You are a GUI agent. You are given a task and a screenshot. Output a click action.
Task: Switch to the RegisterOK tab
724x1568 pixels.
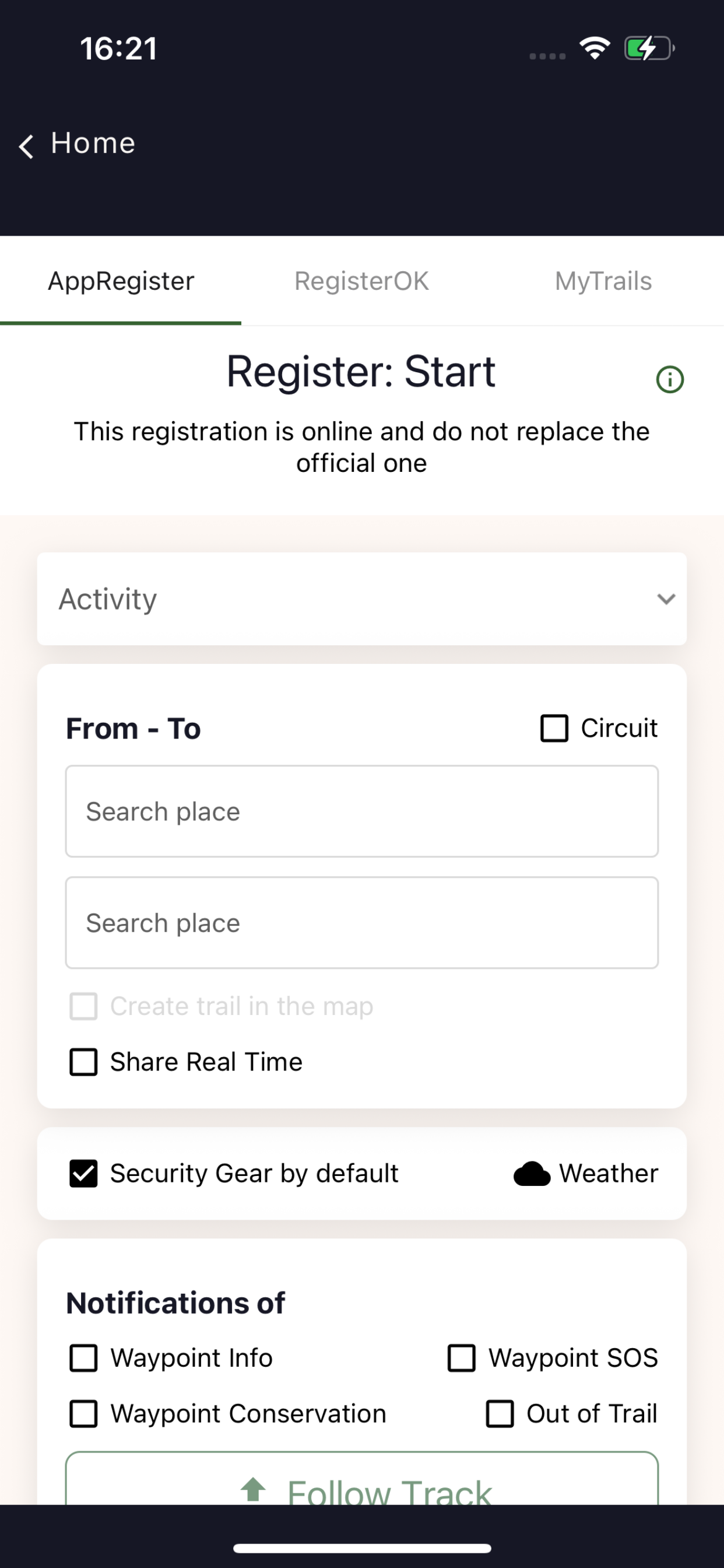point(361,281)
